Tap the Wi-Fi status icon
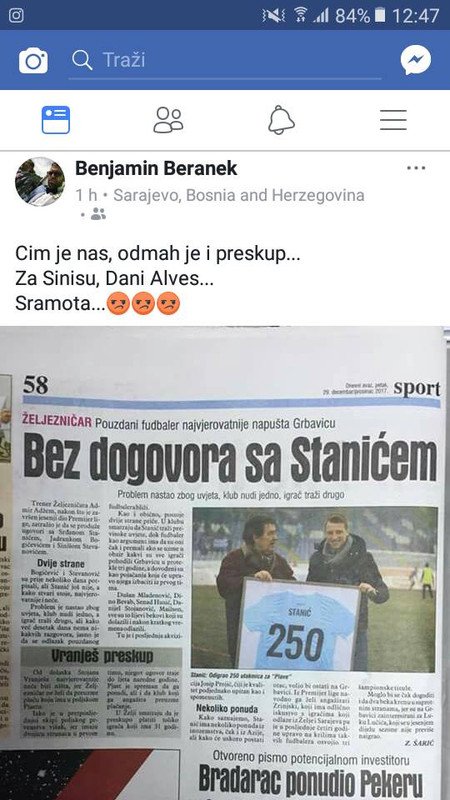Image resolution: width=450 pixels, height=800 pixels. [x=301, y=15]
